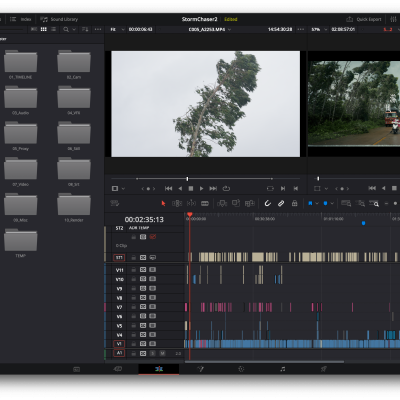Open the 01_TIMELINE folder
This screenshot has height=400, width=400.
(21, 61)
